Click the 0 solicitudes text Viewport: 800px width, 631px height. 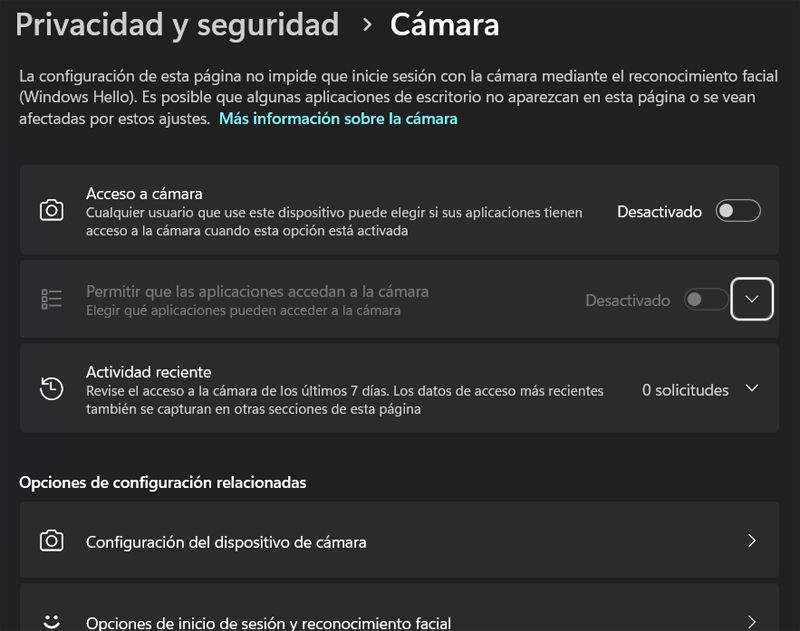pos(685,390)
